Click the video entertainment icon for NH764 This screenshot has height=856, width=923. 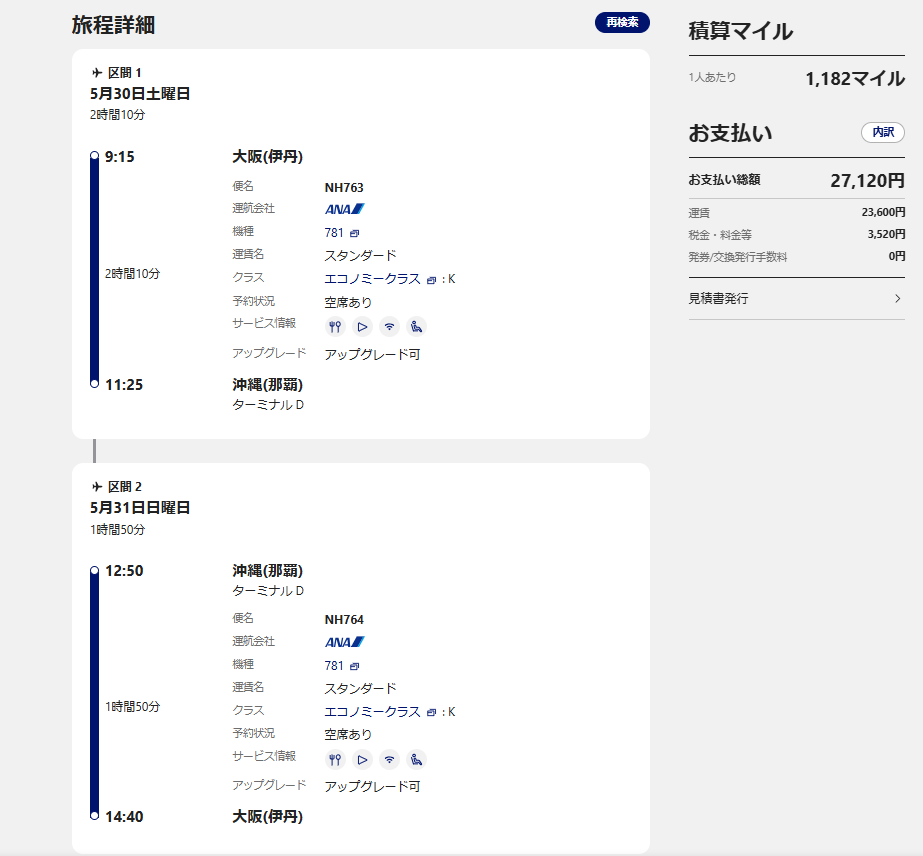pyautogui.click(x=362, y=759)
